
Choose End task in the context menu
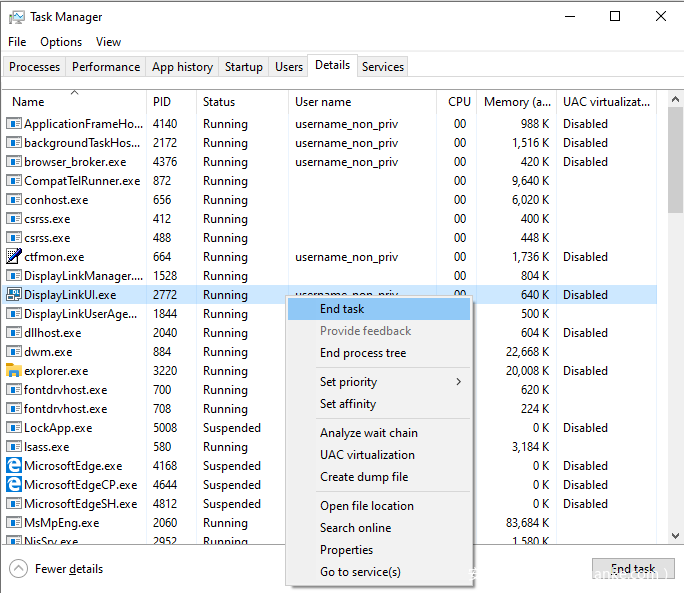click(x=342, y=309)
